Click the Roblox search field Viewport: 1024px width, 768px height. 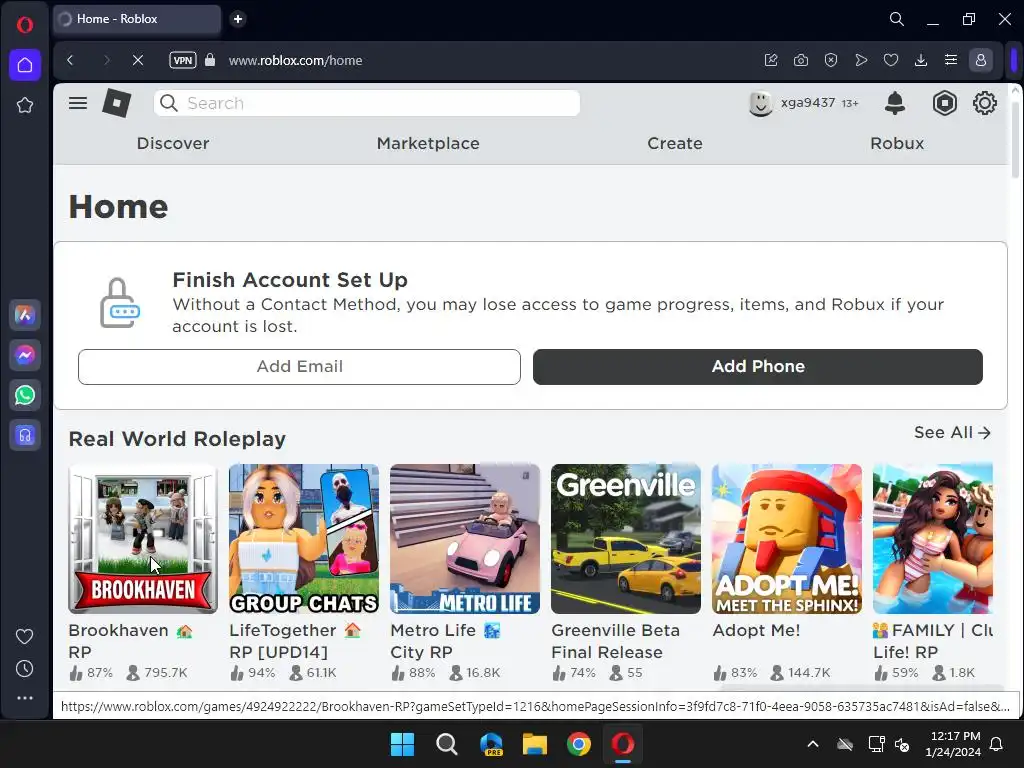click(x=366, y=103)
